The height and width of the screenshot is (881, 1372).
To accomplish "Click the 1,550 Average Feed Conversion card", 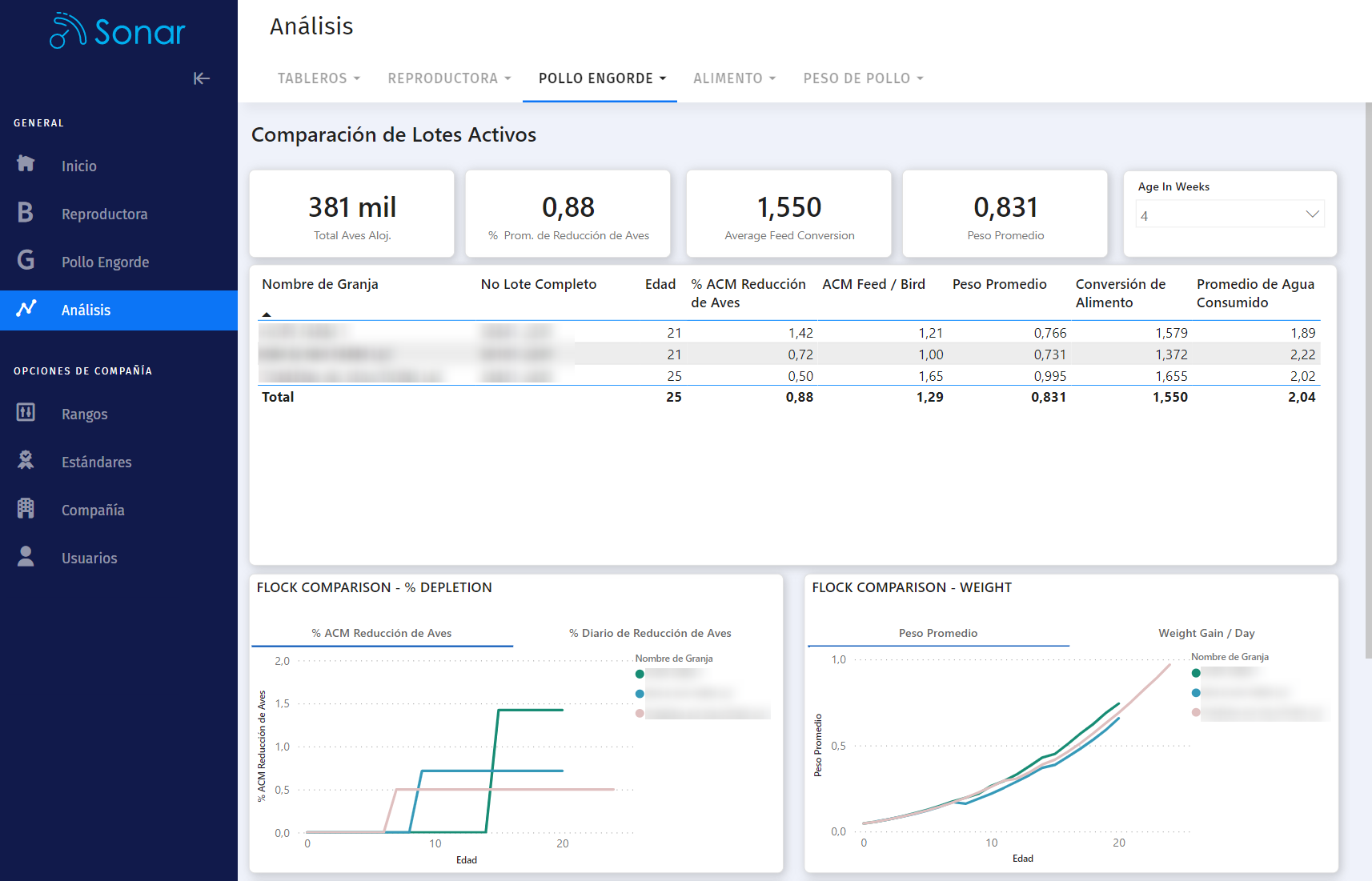I will pyautogui.click(x=789, y=214).
